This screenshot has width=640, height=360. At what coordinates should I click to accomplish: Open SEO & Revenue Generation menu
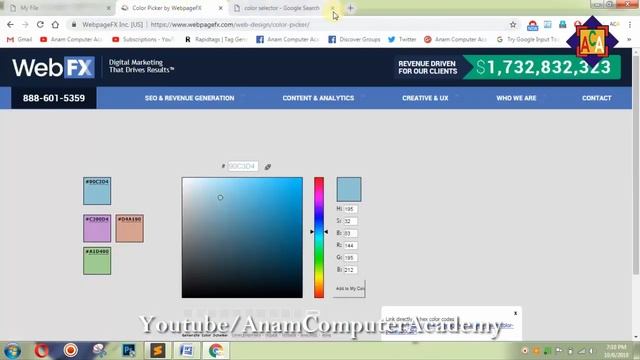point(189,98)
